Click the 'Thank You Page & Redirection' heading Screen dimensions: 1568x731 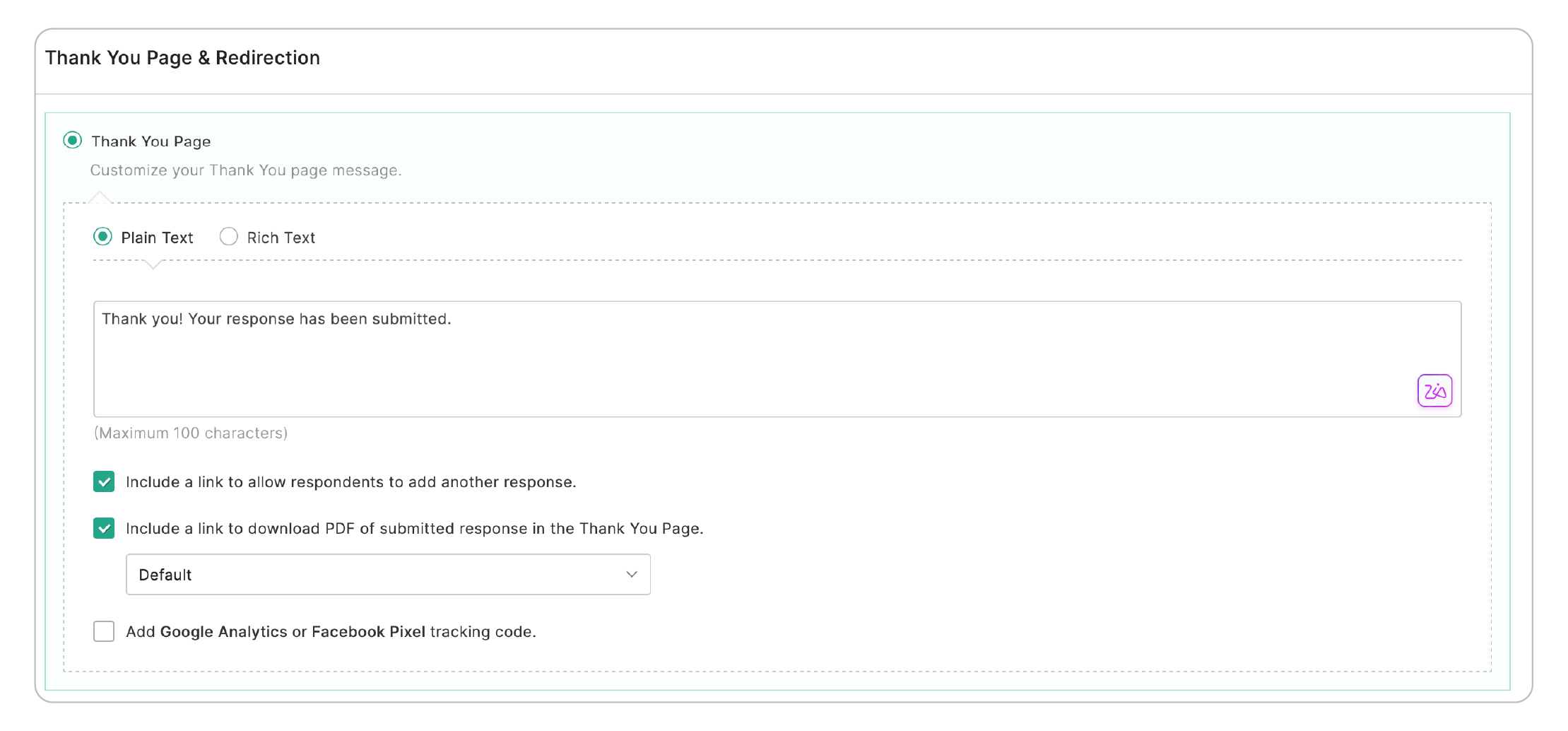182,58
